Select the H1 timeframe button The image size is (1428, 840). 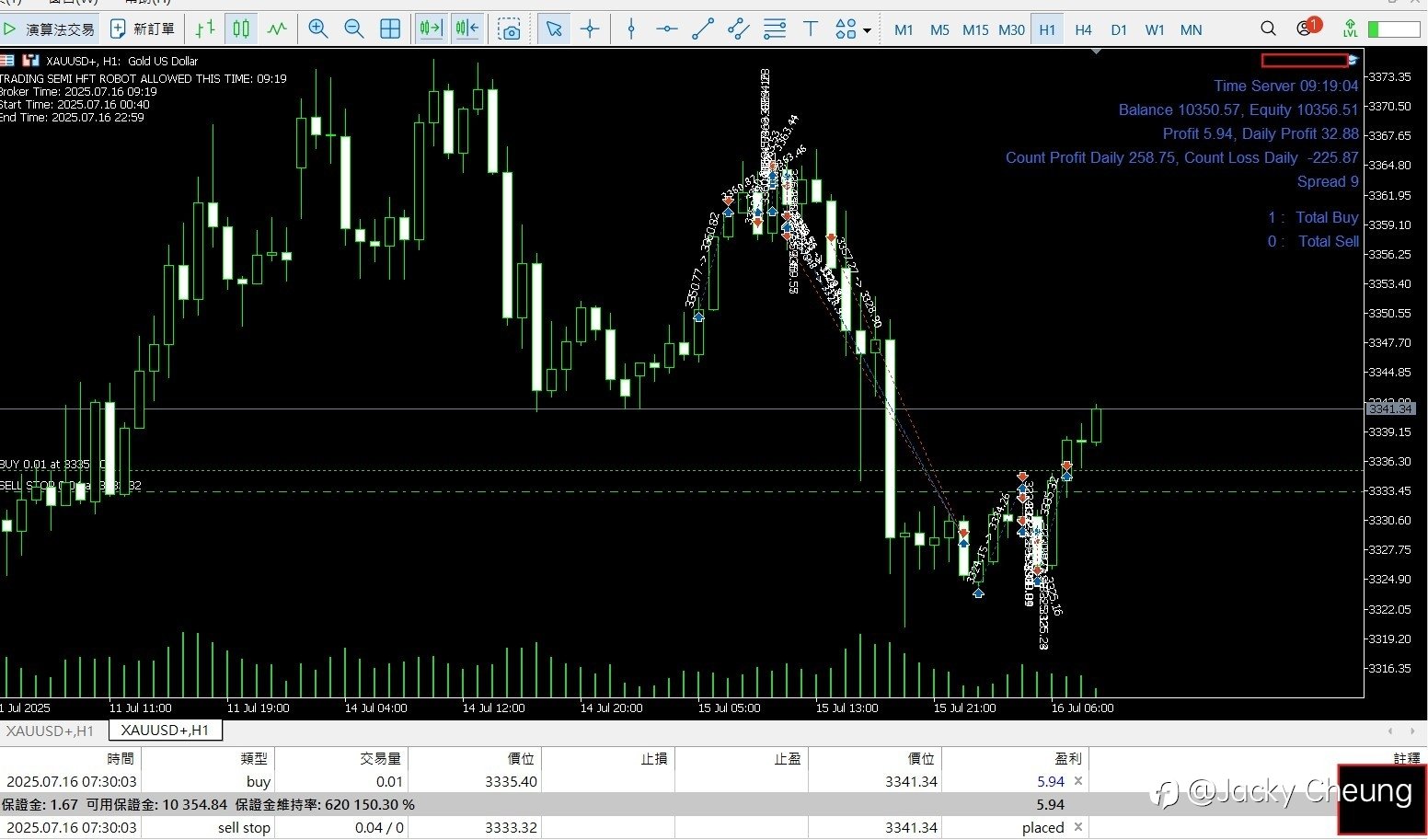(x=1047, y=29)
